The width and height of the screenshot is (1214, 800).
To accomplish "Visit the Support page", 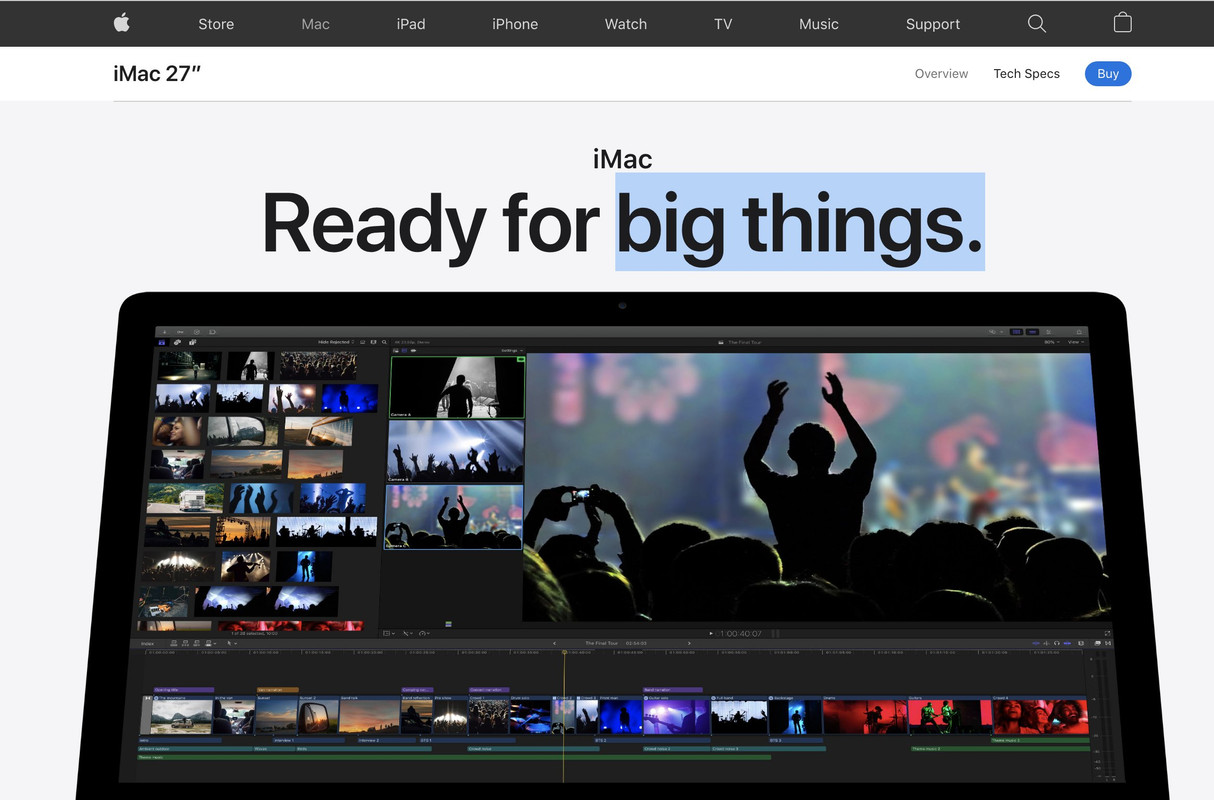I will [x=933, y=24].
